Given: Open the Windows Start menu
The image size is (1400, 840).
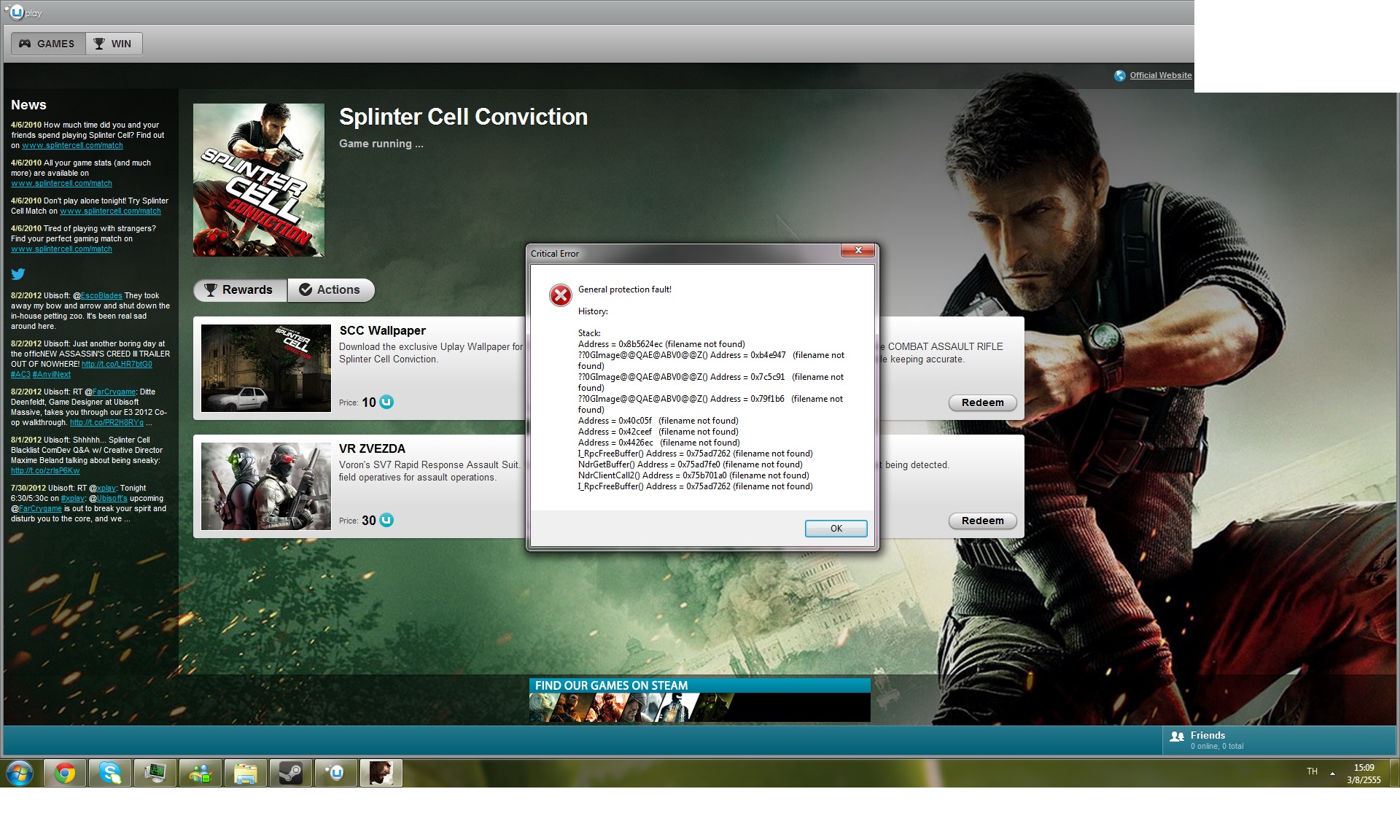Looking at the screenshot, I should pyautogui.click(x=20, y=773).
